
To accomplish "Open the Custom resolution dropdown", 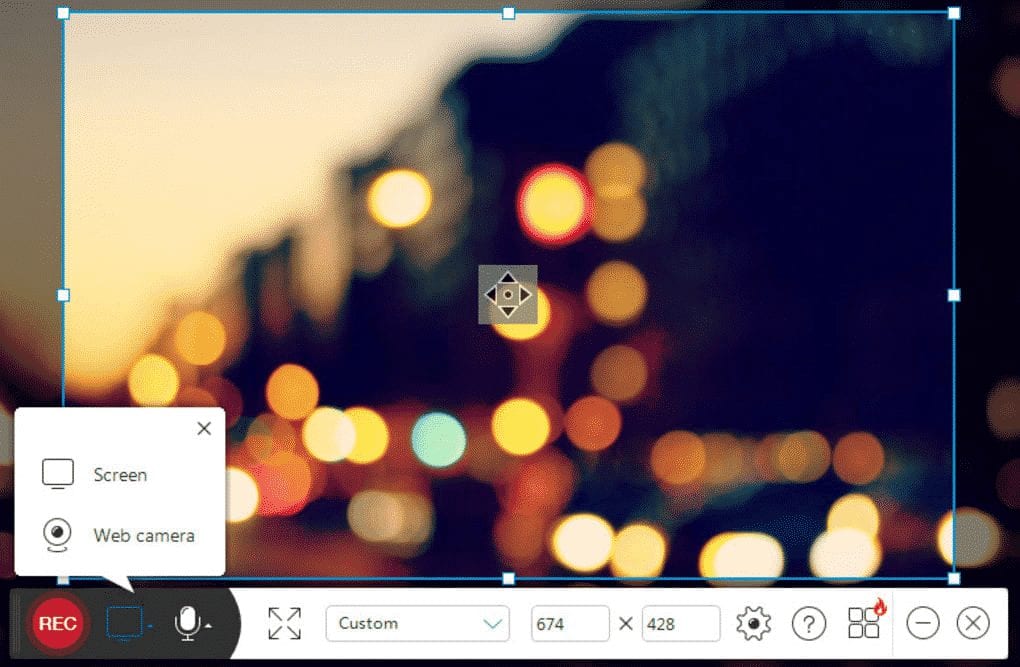I will pyautogui.click(x=418, y=623).
